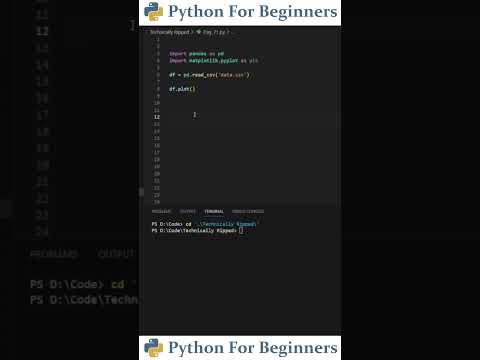Switch to the OUTPUT panel tab

click(187, 211)
